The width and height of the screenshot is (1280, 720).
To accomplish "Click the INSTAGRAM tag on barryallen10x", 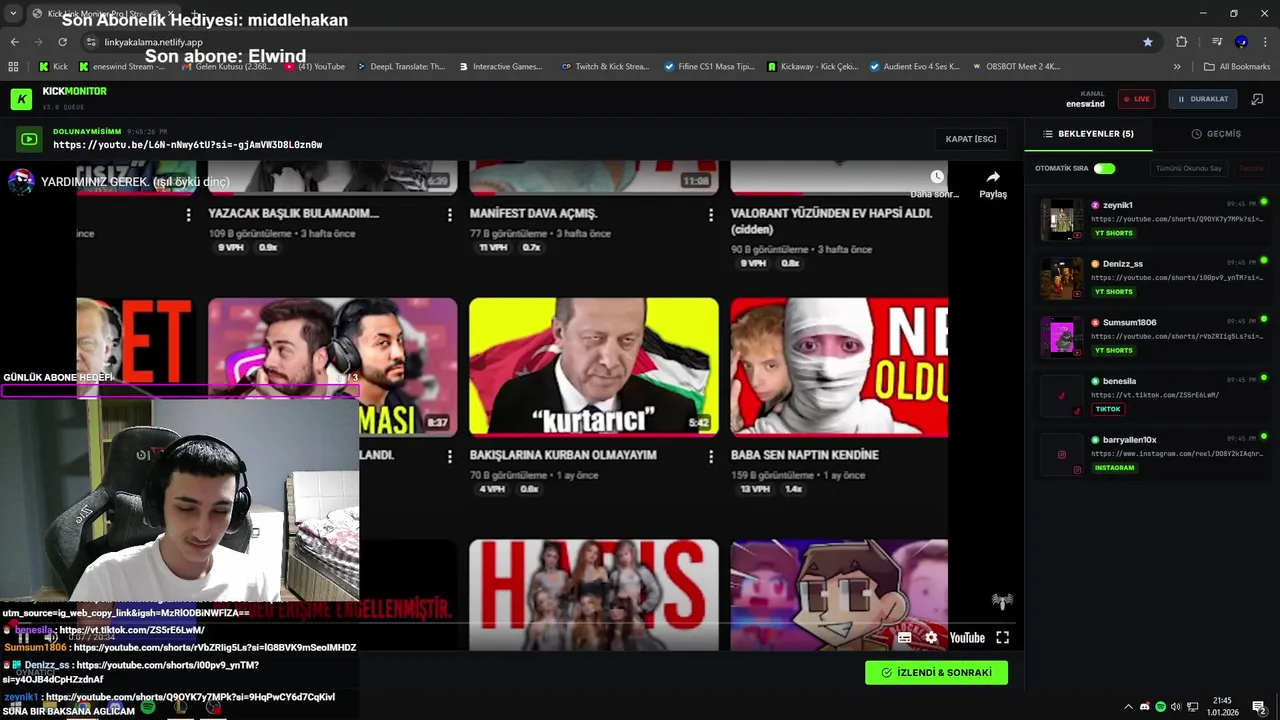I will [x=1114, y=468].
